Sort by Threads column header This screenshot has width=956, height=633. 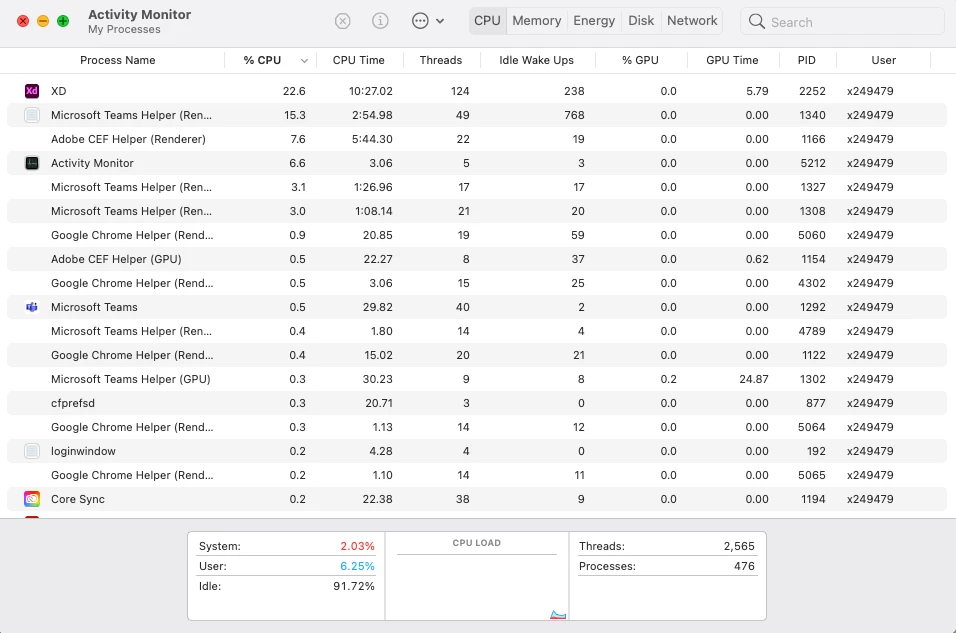point(441,60)
